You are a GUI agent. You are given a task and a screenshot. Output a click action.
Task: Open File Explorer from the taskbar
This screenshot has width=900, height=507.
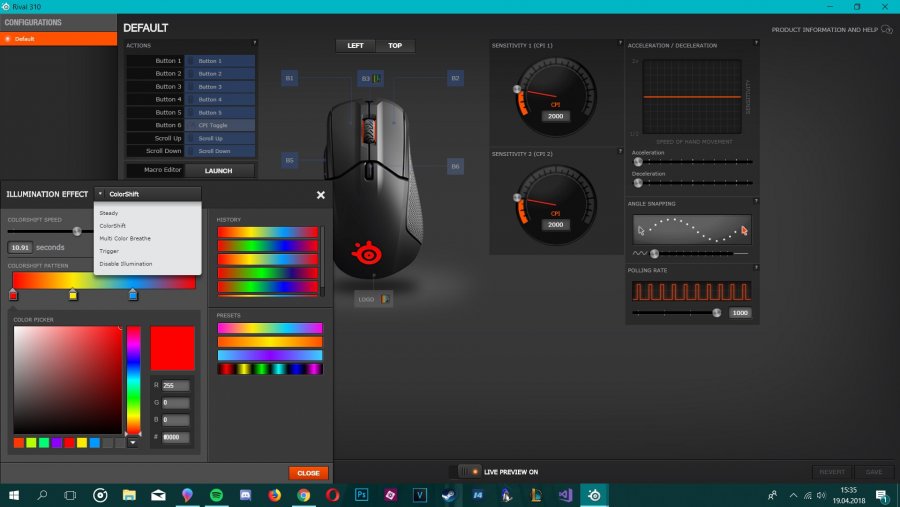click(x=129, y=495)
